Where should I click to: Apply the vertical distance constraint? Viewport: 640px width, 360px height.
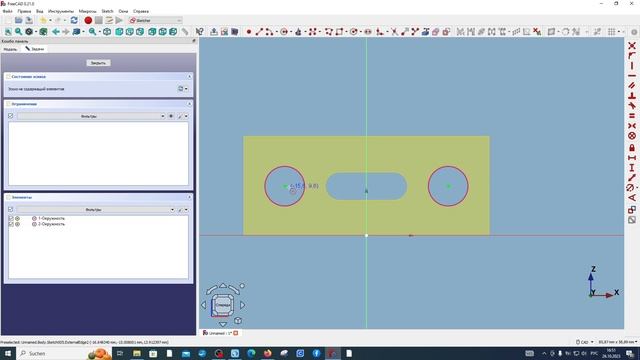[x=632, y=168]
